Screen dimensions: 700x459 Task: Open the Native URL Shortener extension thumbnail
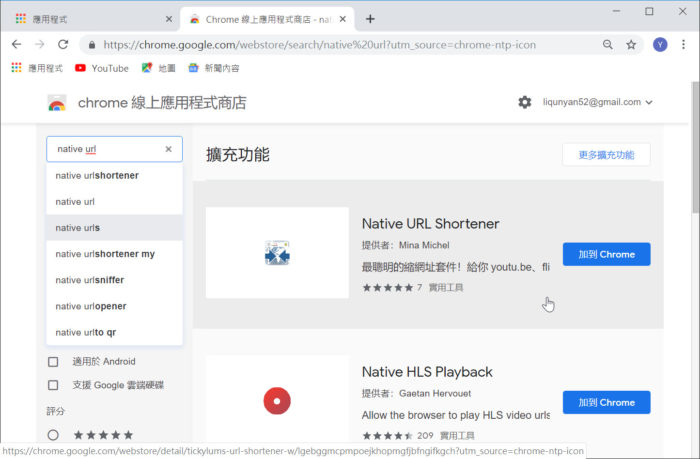(277, 253)
